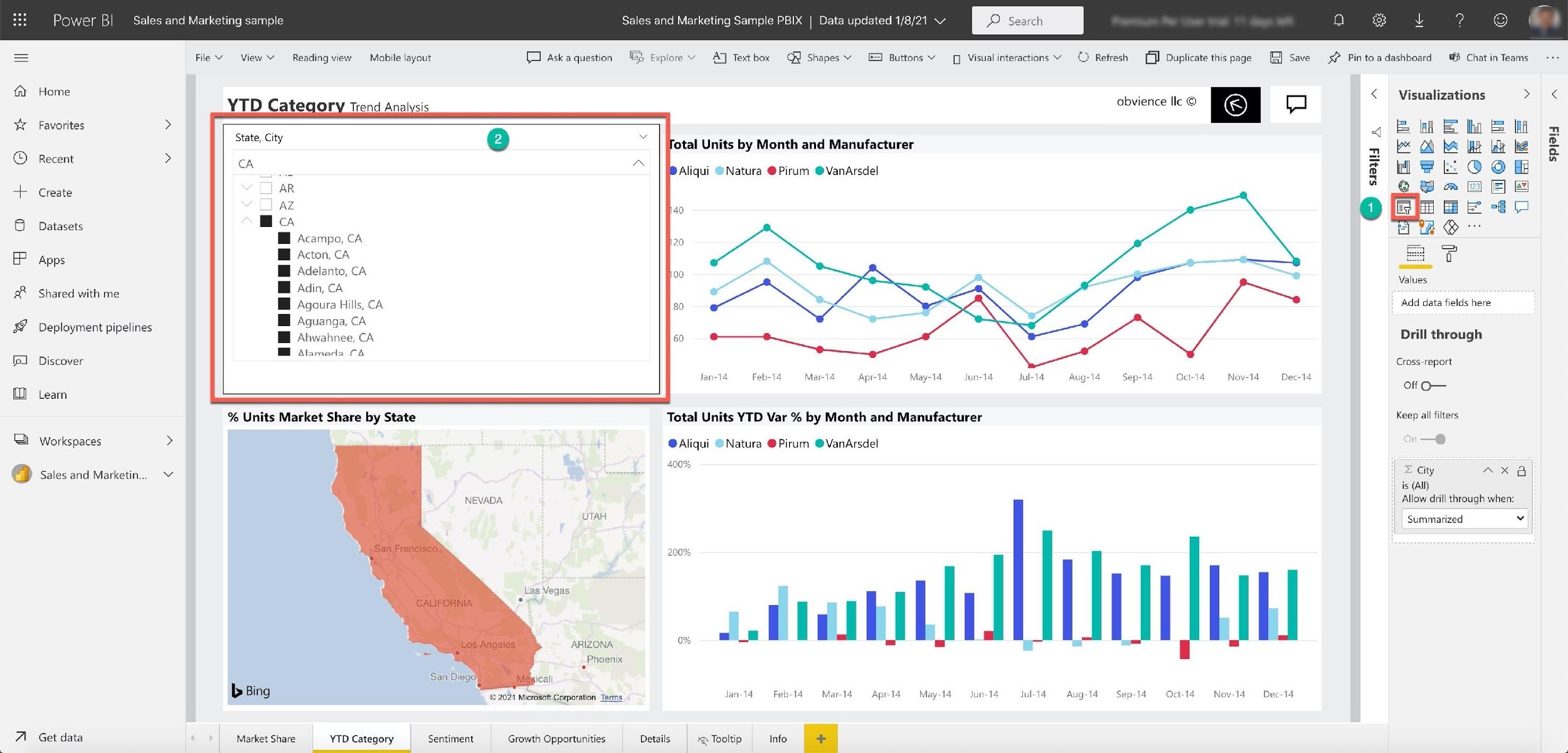
Task: Click the comment bubble on report canvas
Action: point(1296,104)
